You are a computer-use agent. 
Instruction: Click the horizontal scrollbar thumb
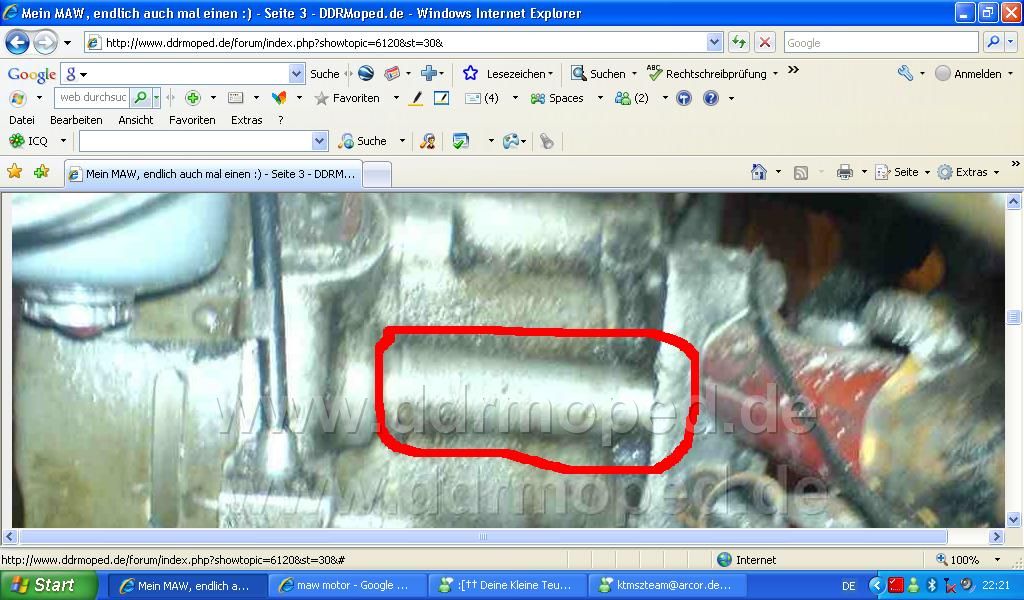point(482,537)
